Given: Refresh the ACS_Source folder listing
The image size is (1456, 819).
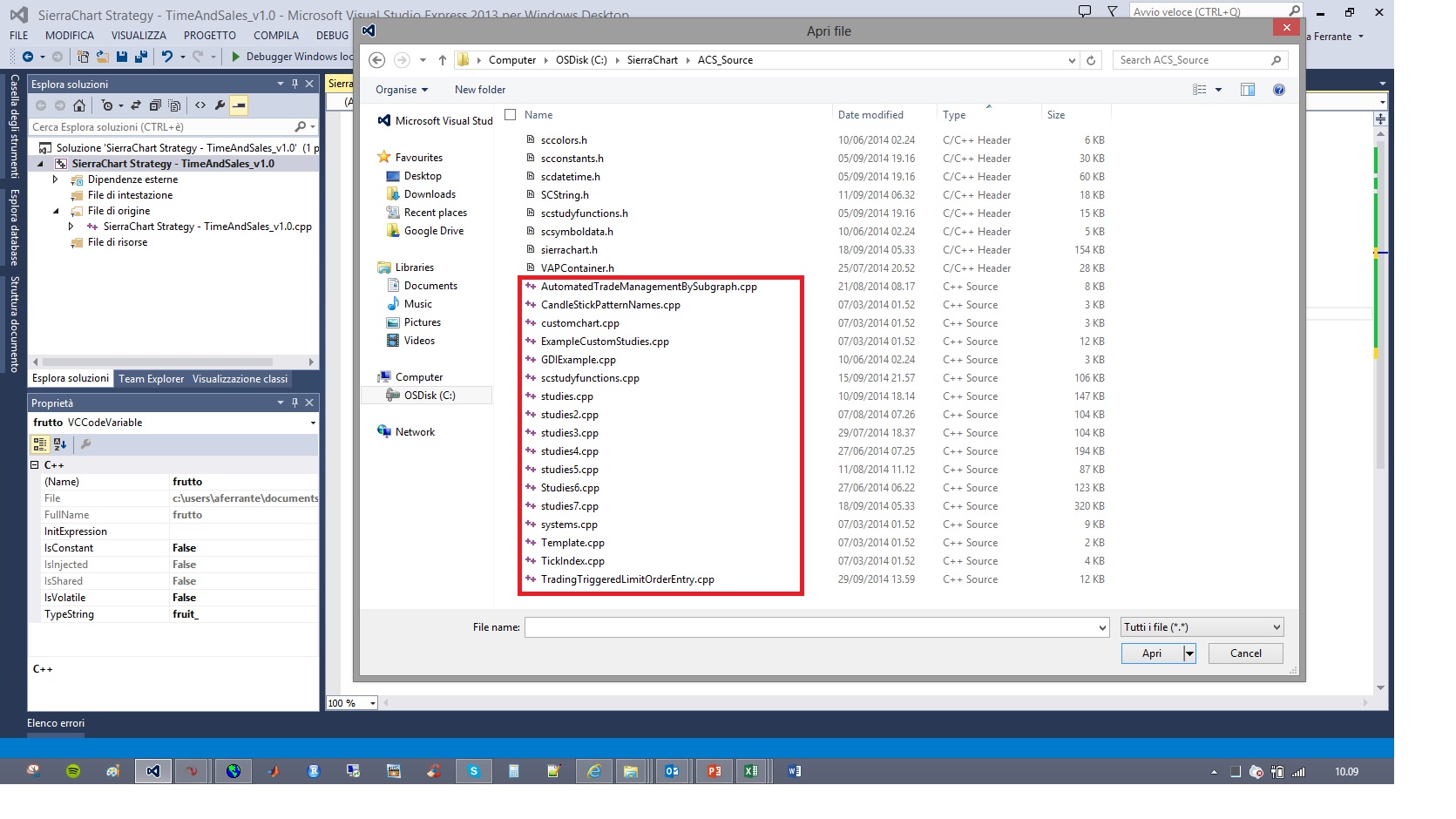Looking at the screenshot, I should [1091, 60].
